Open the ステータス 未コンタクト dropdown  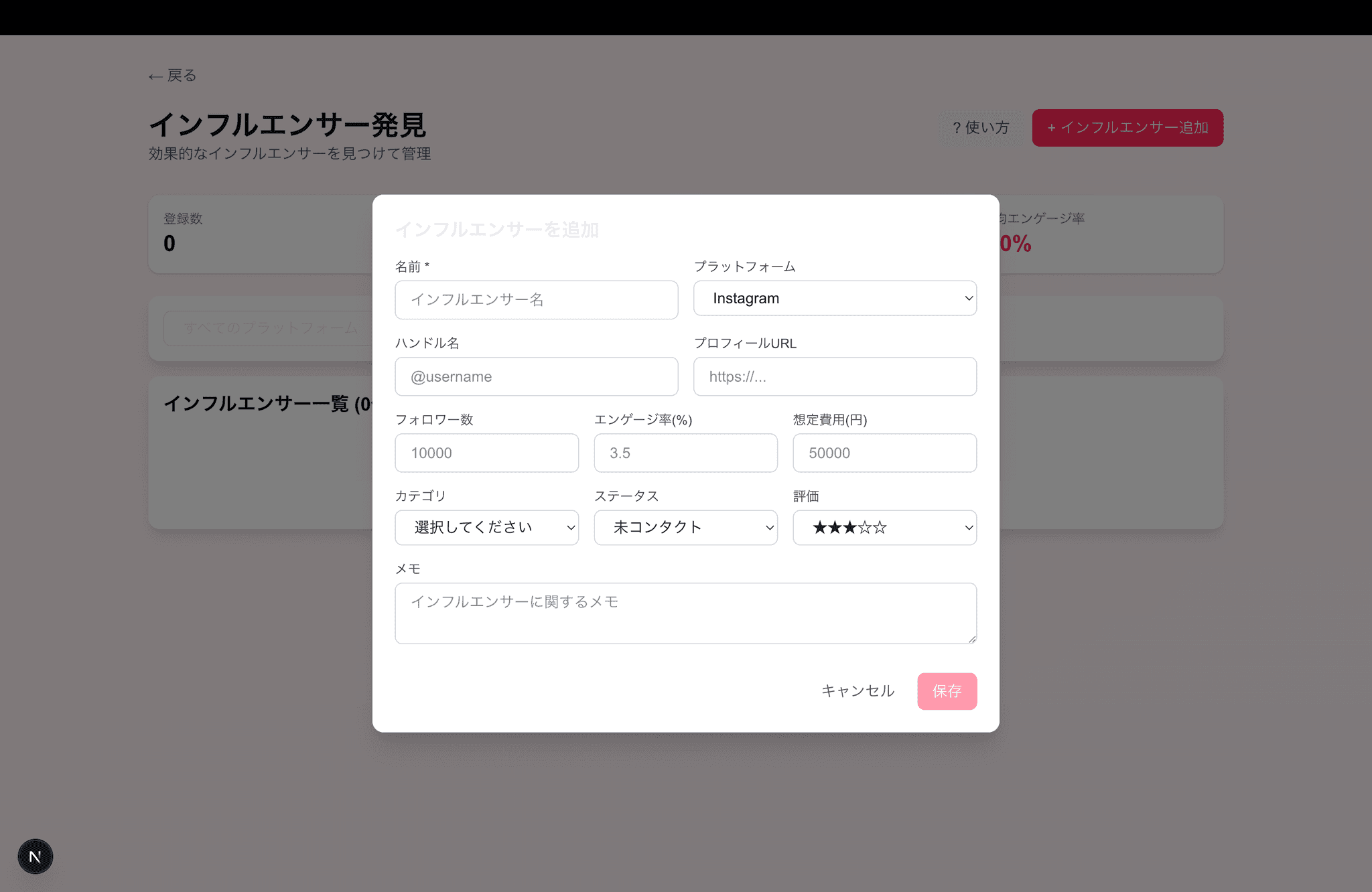(x=685, y=528)
